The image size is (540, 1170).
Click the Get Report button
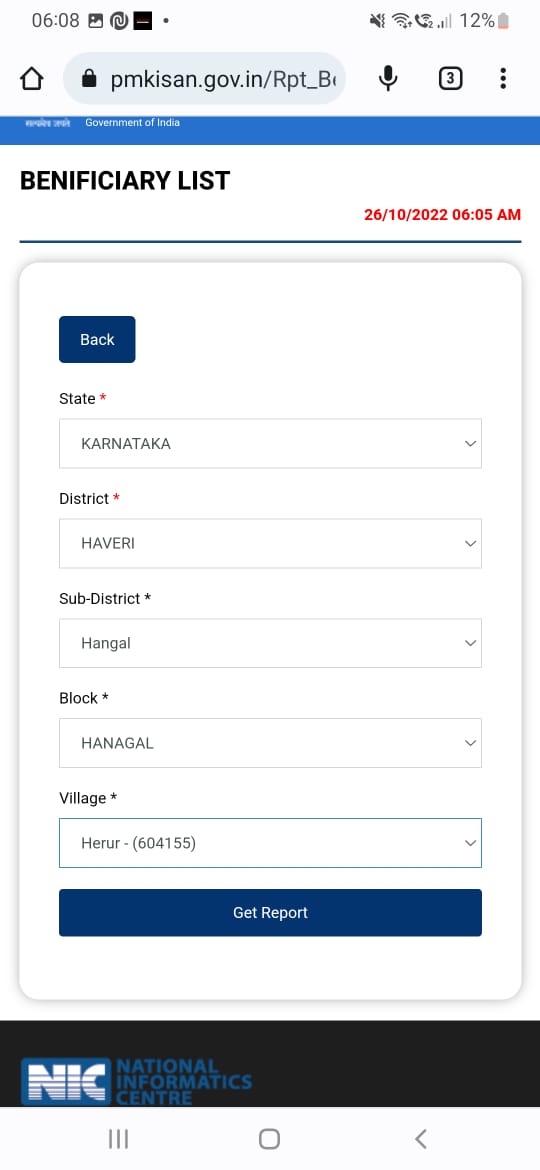(270, 913)
